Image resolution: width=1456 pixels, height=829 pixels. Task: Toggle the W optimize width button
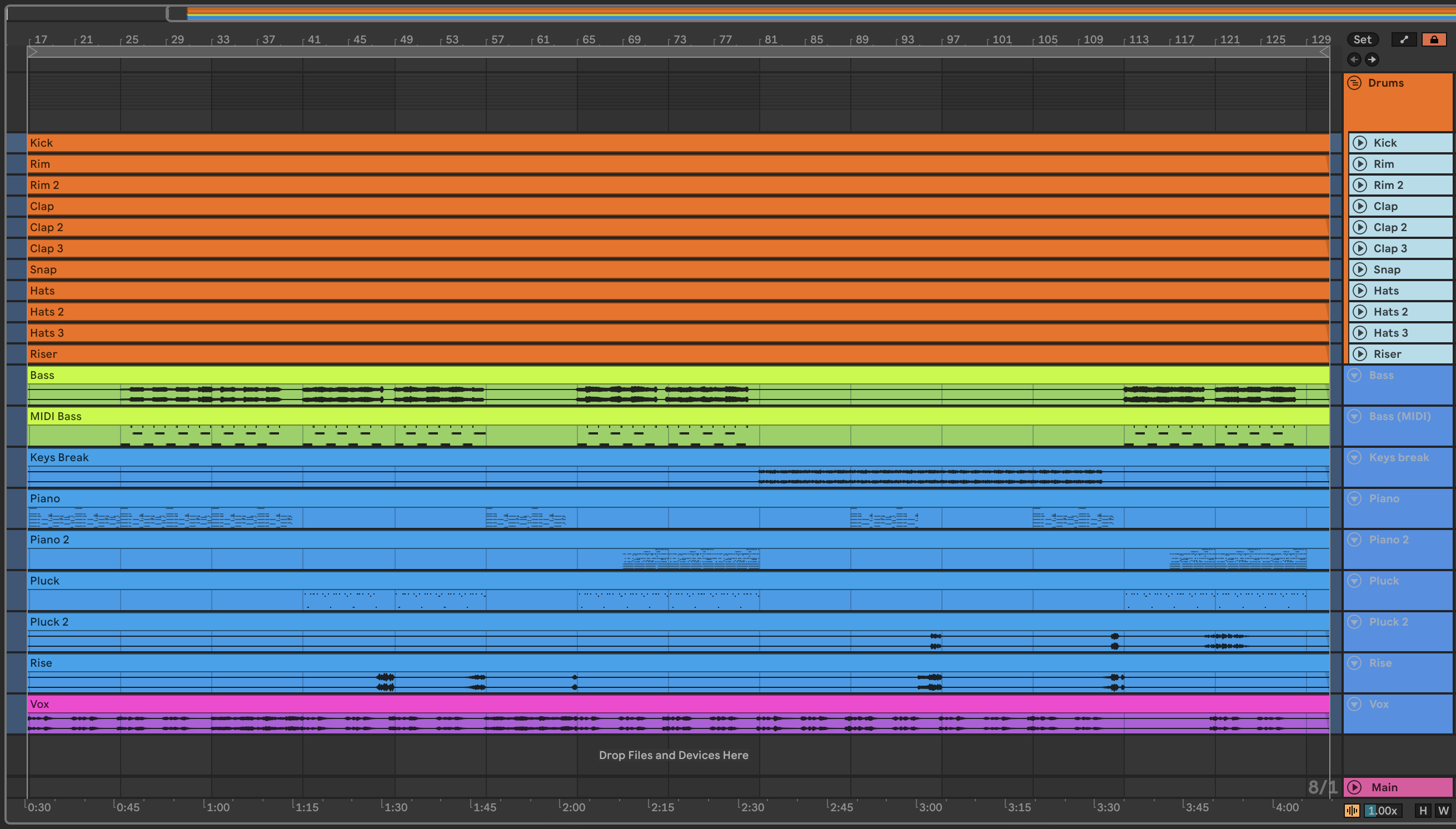[x=1443, y=811]
